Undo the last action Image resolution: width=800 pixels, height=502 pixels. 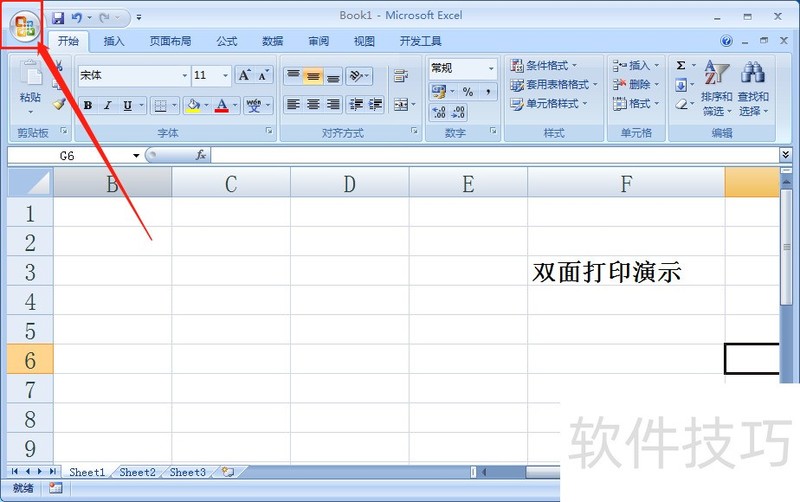click(77, 18)
